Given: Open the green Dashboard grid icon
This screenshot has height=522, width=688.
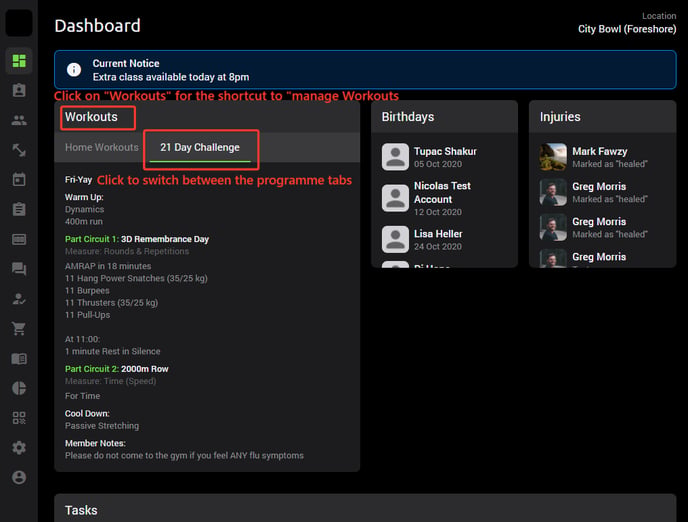Looking at the screenshot, I should [19, 61].
